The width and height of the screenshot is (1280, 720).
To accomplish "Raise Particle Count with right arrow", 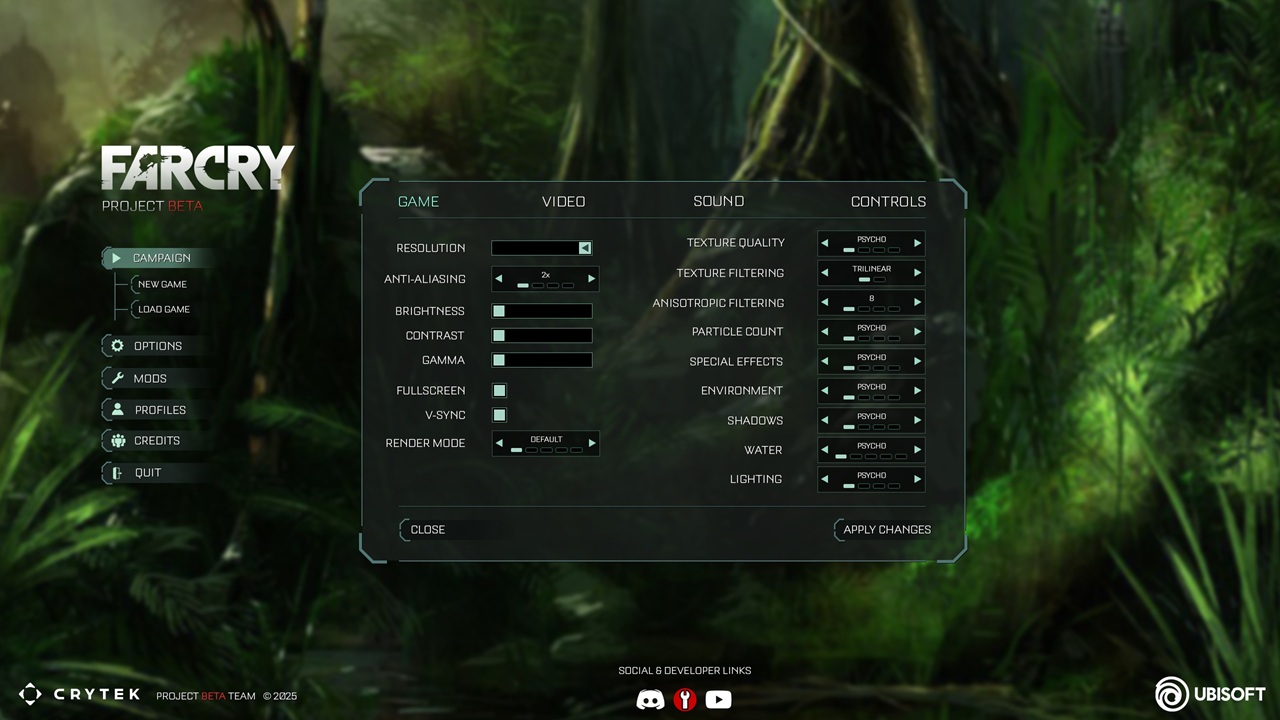I will [x=917, y=332].
